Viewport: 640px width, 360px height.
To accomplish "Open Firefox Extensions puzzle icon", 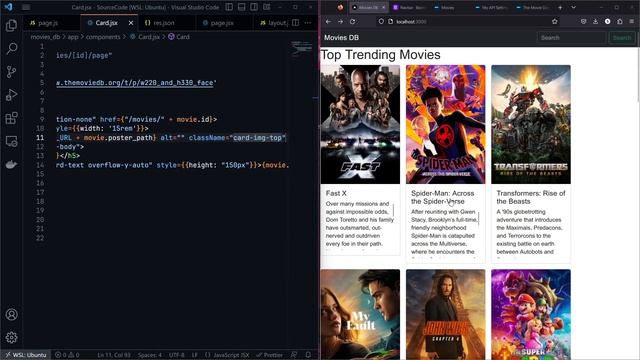I will click(620, 22).
